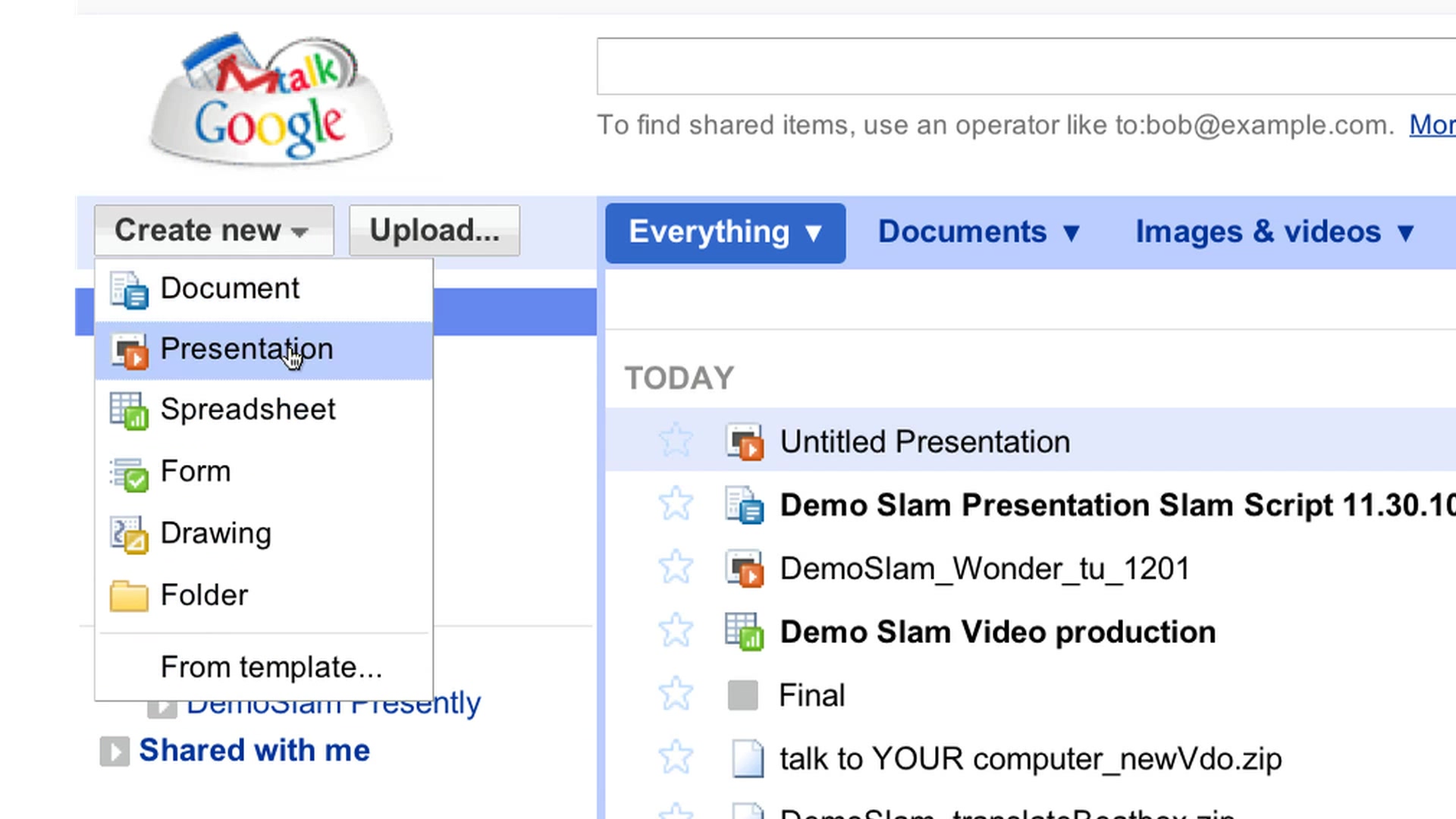1456x819 pixels.
Task: Click the Drawing icon in dropdown menu
Action: 129,535
